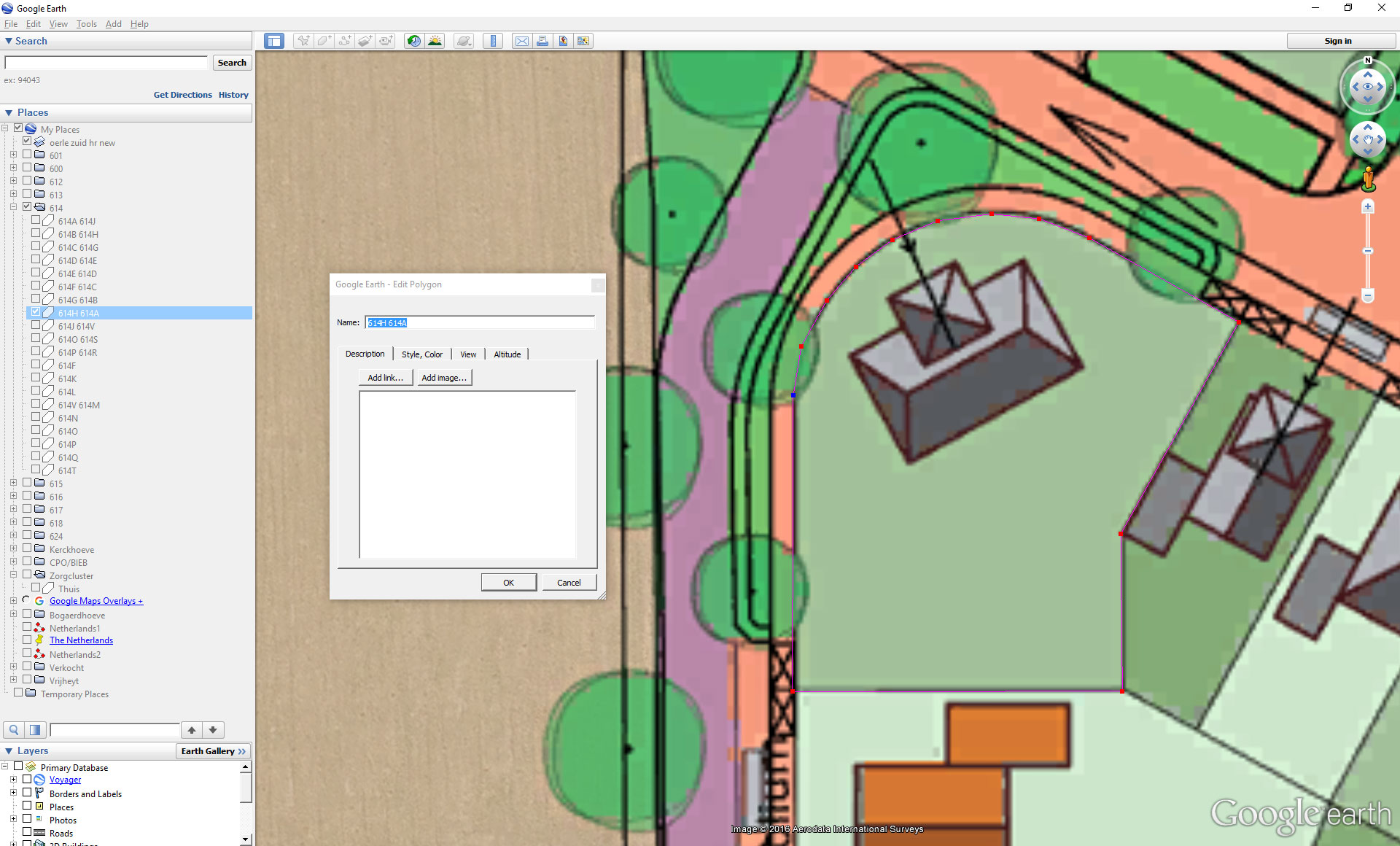Click the sunlight toolbar icon

point(435,41)
